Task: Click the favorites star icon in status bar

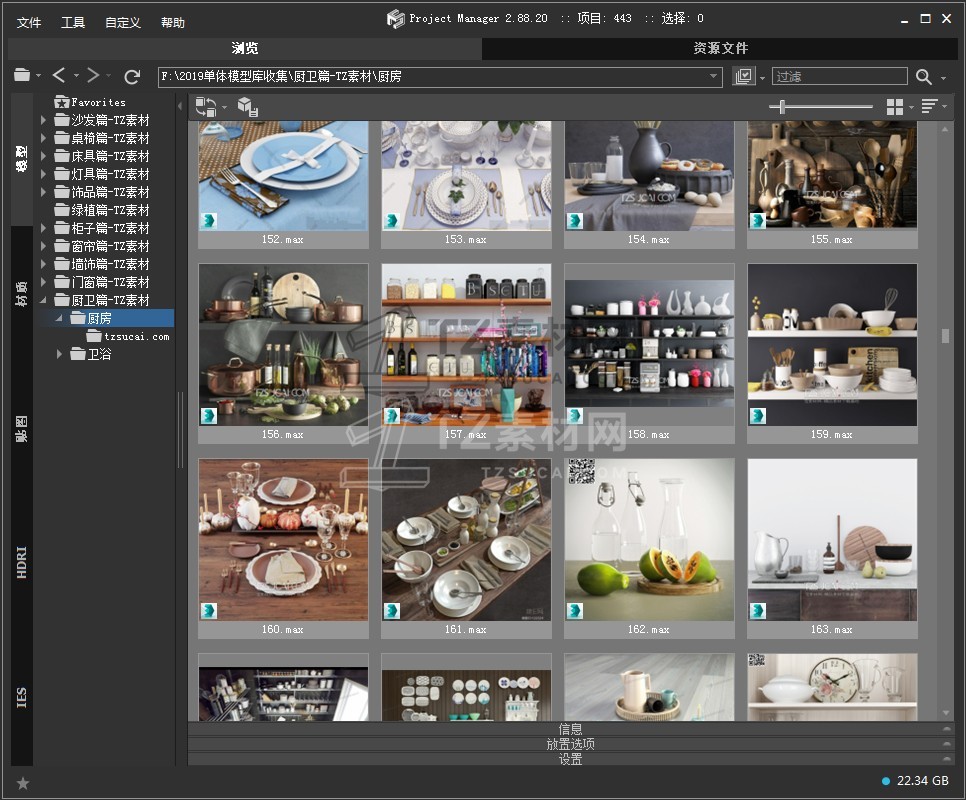Action: coord(23,783)
